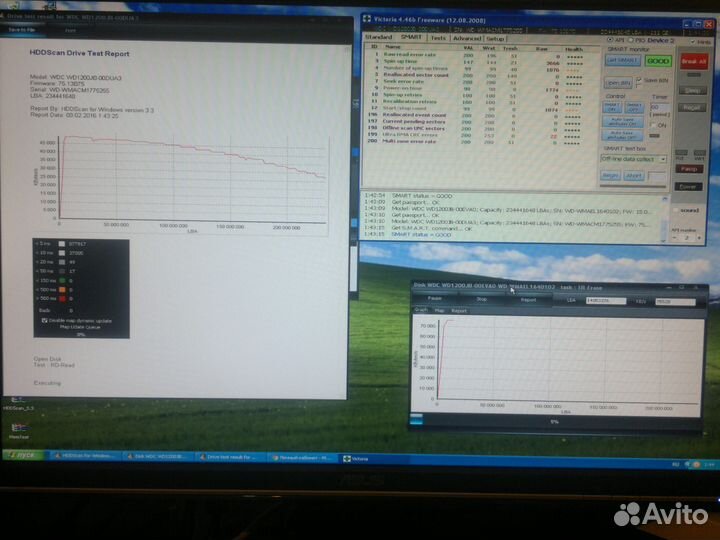Switch to the Standard tab in Victoria
Screen dimensions: 720x540
point(379,37)
